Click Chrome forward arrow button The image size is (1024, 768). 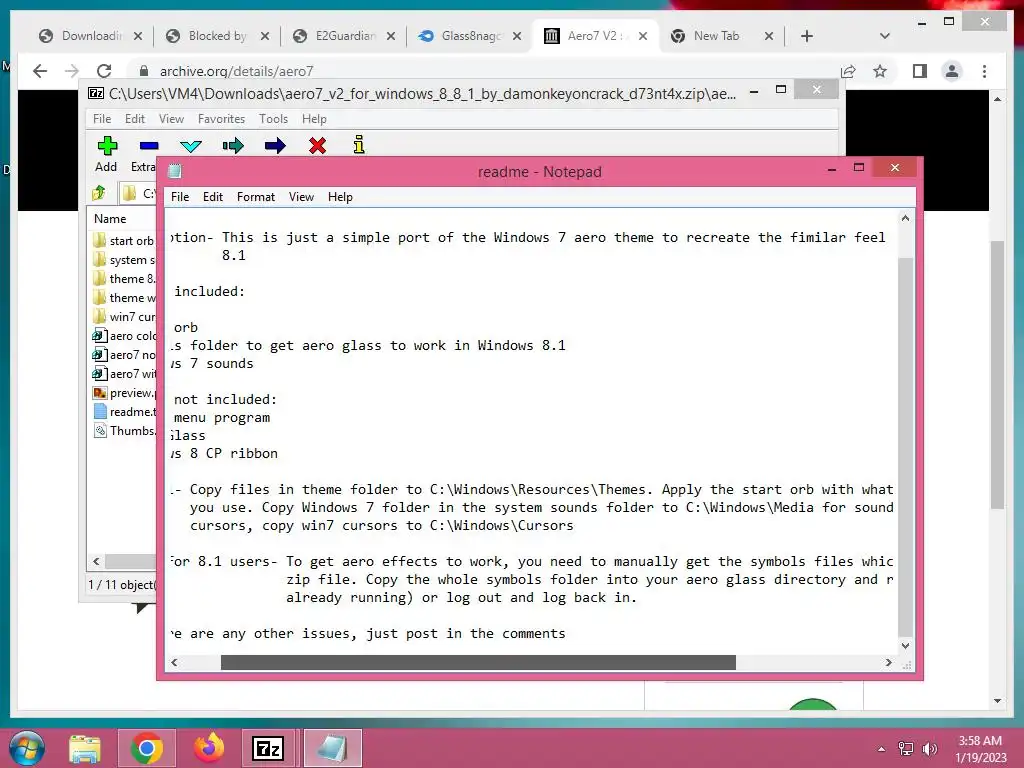(x=72, y=71)
